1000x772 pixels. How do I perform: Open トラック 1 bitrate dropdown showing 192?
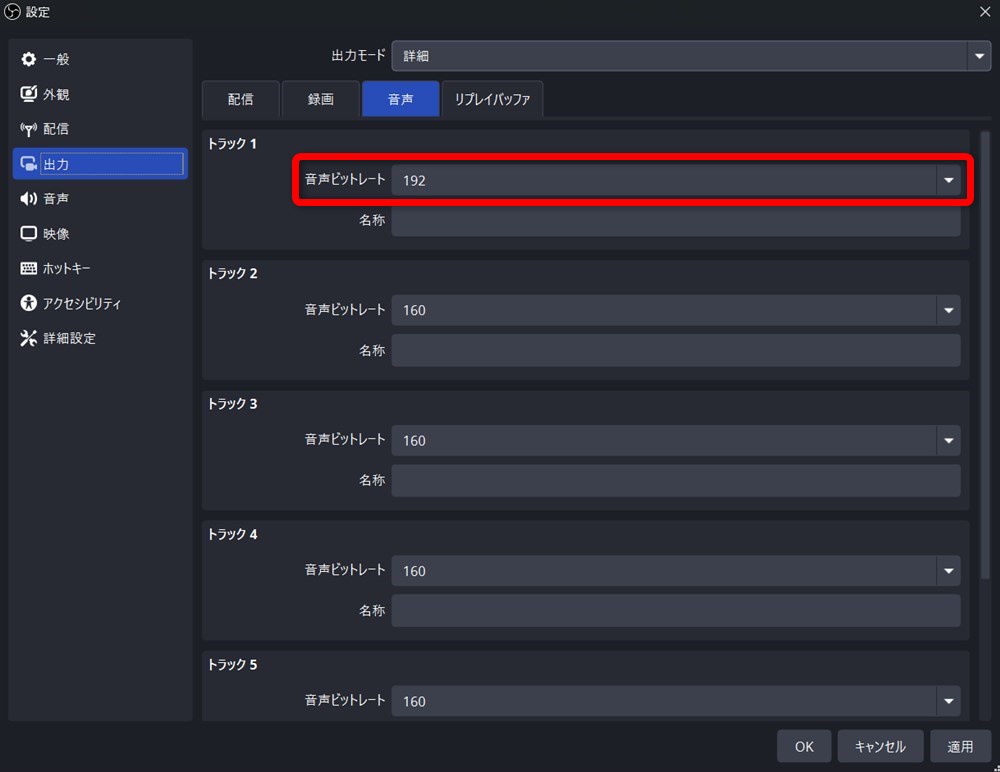(x=676, y=181)
